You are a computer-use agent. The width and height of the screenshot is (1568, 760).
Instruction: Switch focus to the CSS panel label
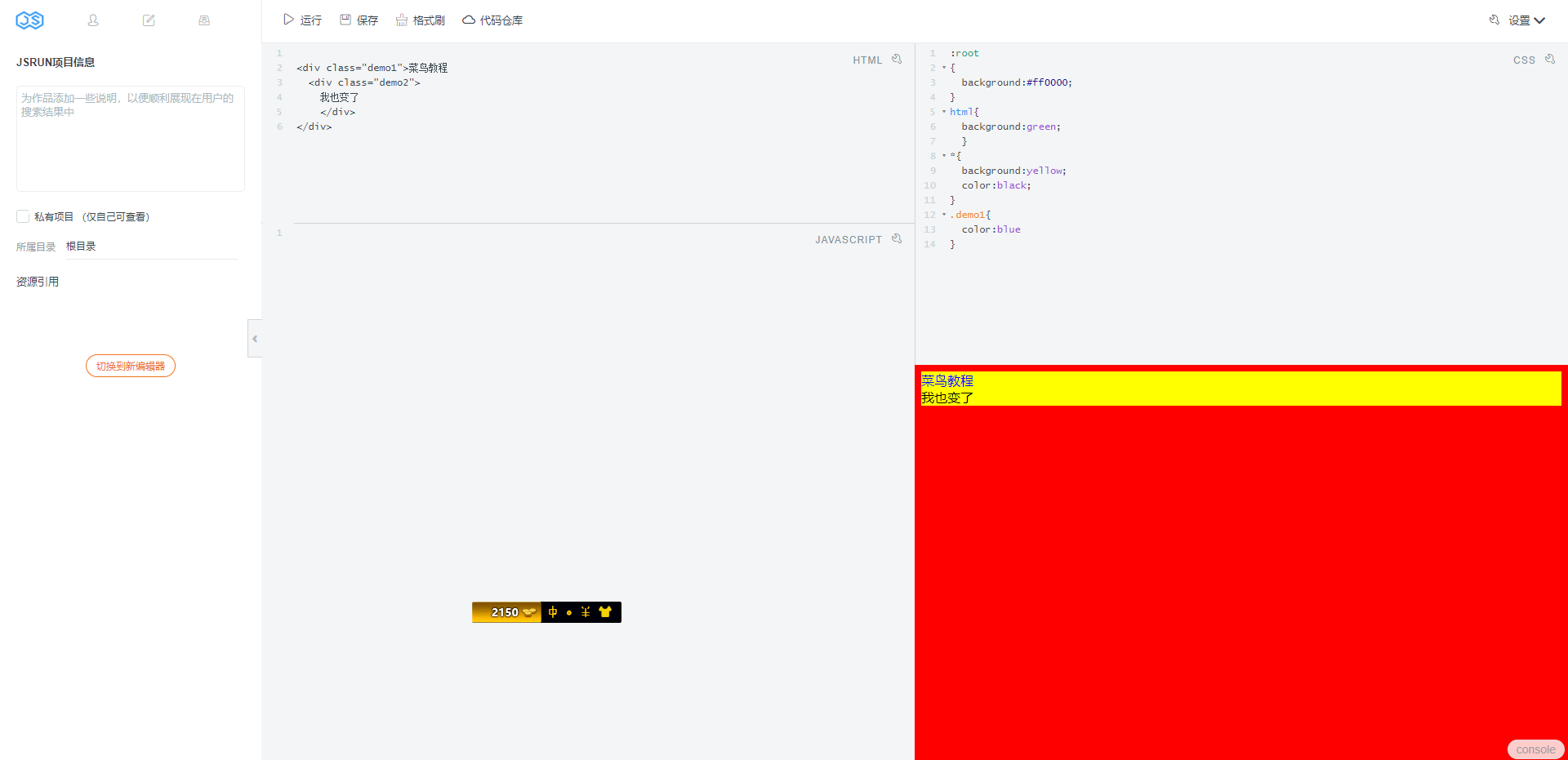coord(1524,59)
